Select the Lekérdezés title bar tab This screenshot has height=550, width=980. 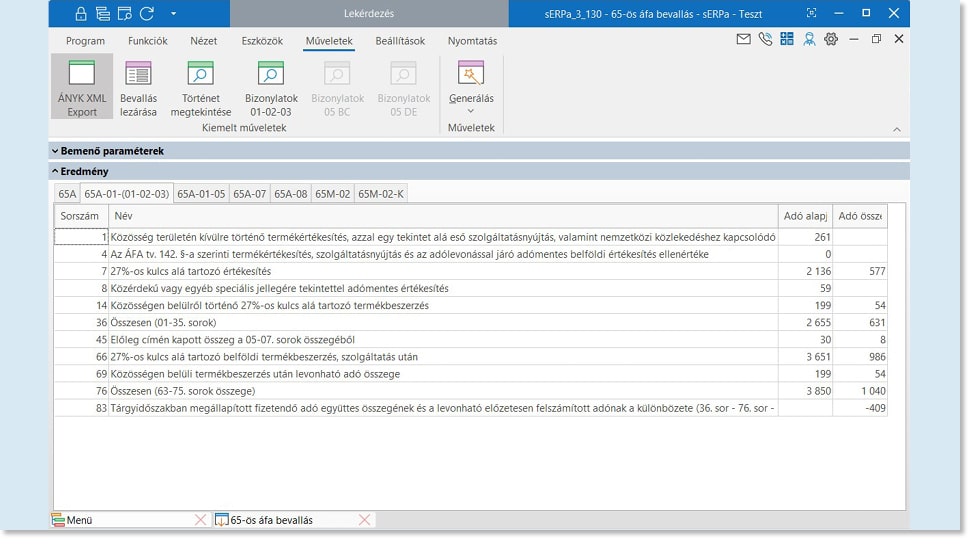pyautogui.click(x=369, y=13)
